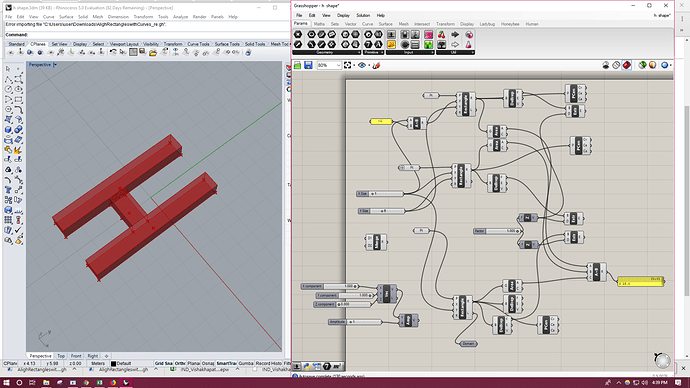Open file icon in Grasshopper canvas toolbar

coord(298,66)
